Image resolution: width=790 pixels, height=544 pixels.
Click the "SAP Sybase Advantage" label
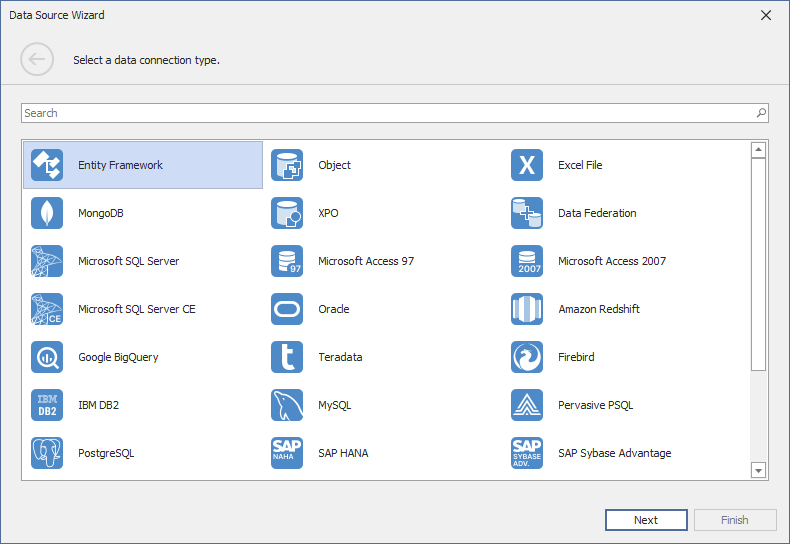click(x=614, y=453)
